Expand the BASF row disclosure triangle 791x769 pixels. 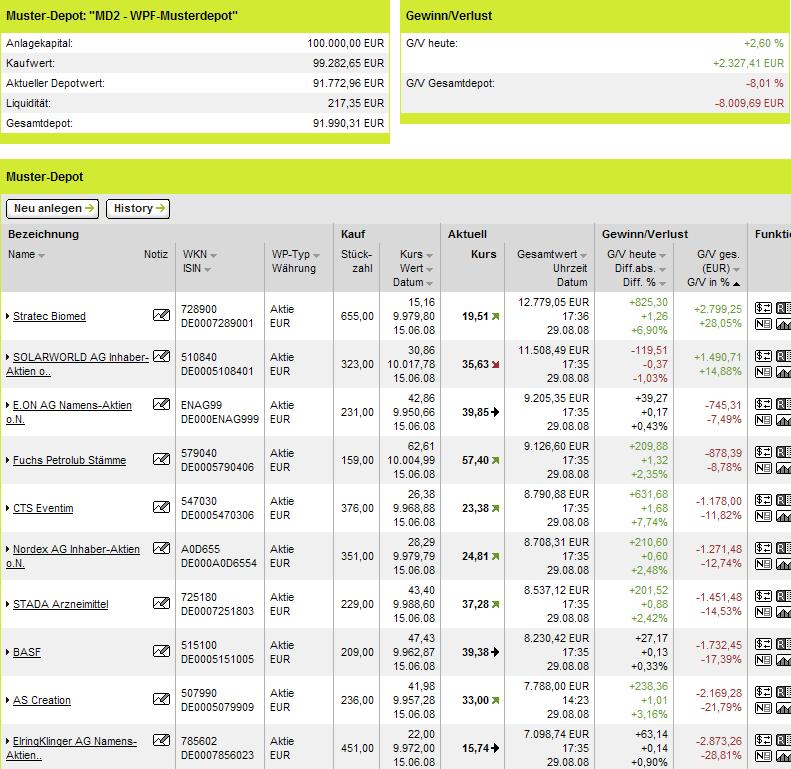click(8, 652)
